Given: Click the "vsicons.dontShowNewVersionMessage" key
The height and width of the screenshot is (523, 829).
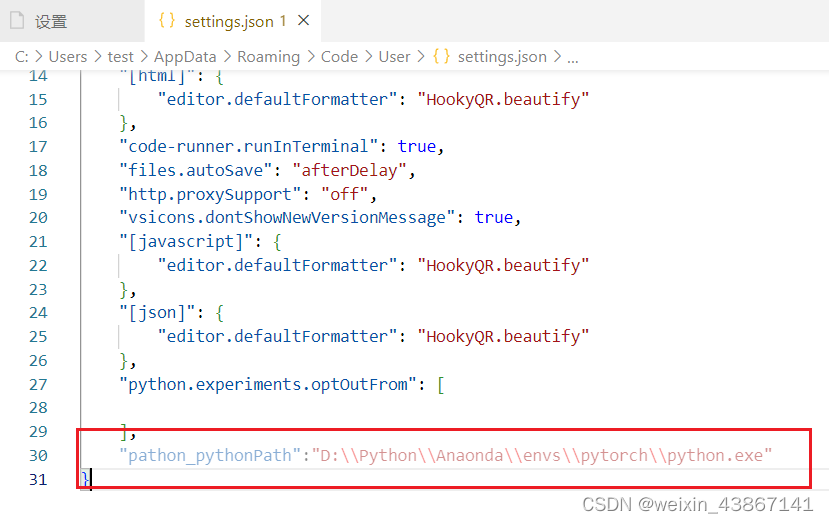Looking at the screenshot, I should coord(287,218).
